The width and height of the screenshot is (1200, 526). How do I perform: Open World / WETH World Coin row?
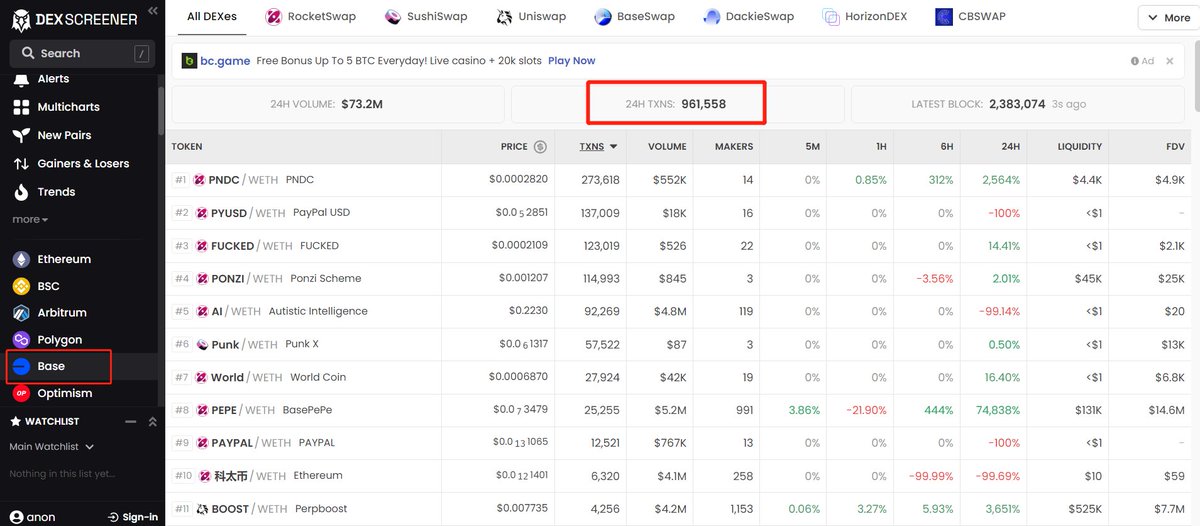678,378
